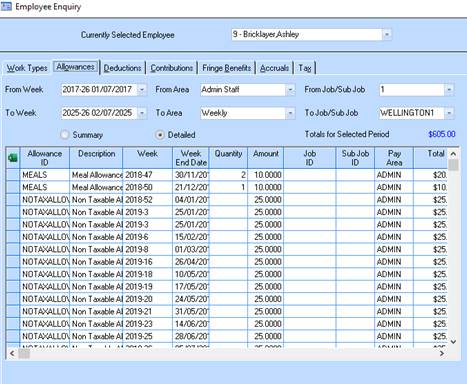
Task: Expand the To Week dropdown arrow
Action: click(x=142, y=113)
